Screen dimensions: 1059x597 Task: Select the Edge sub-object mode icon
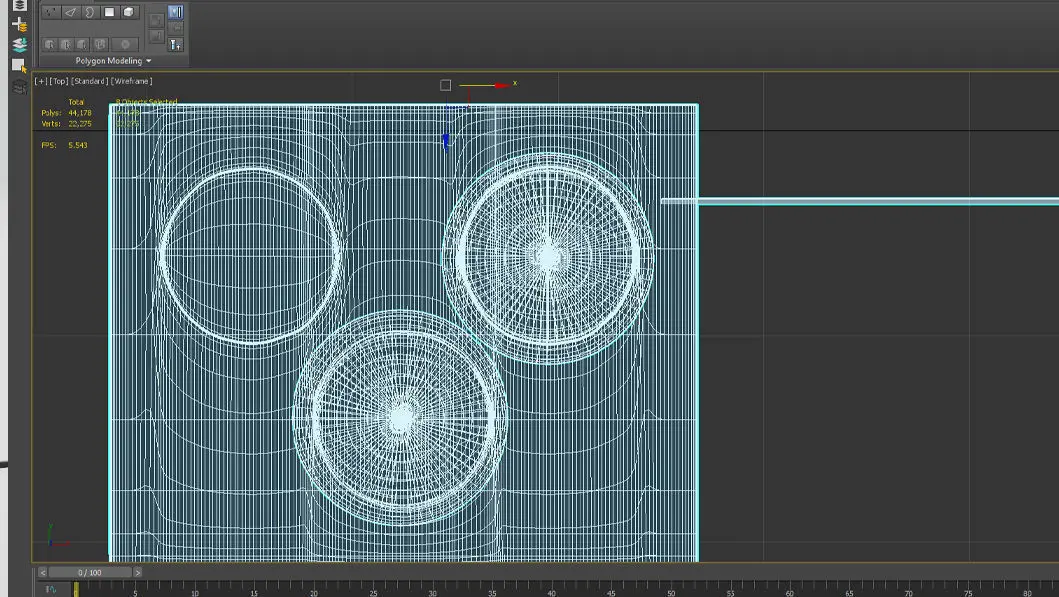coord(70,13)
